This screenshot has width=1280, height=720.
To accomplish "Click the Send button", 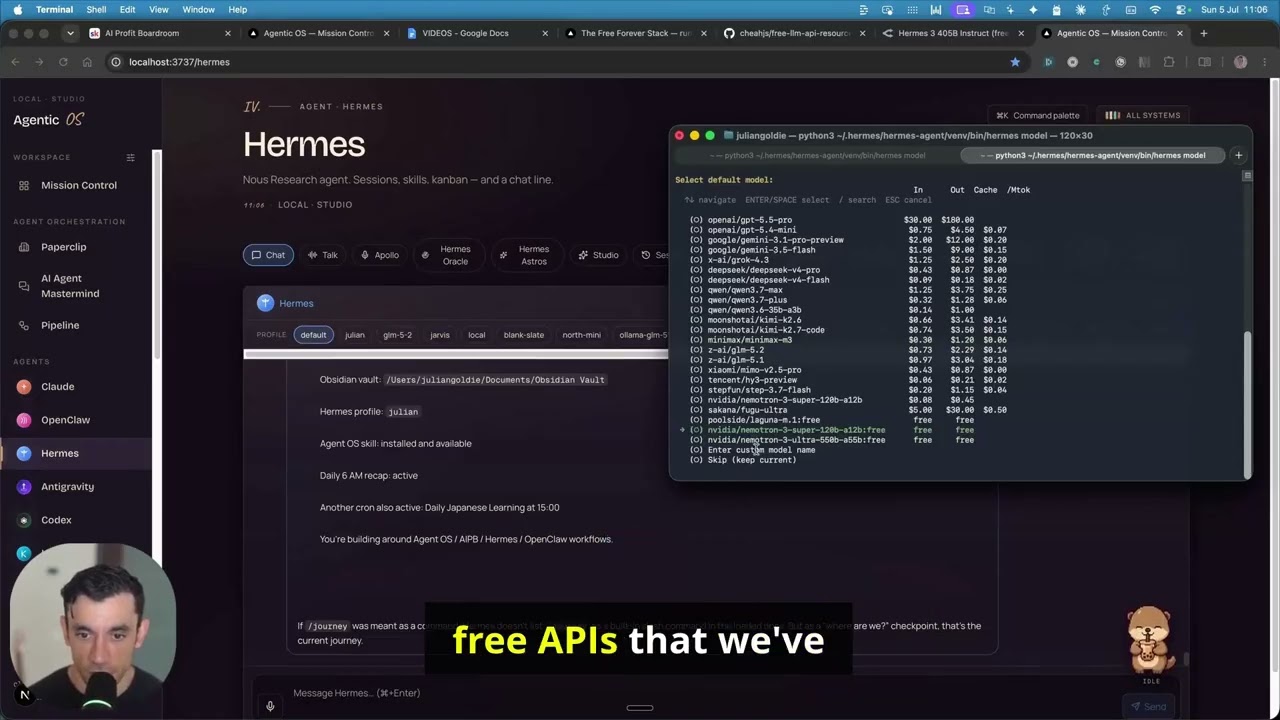I will pos(1148,707).
